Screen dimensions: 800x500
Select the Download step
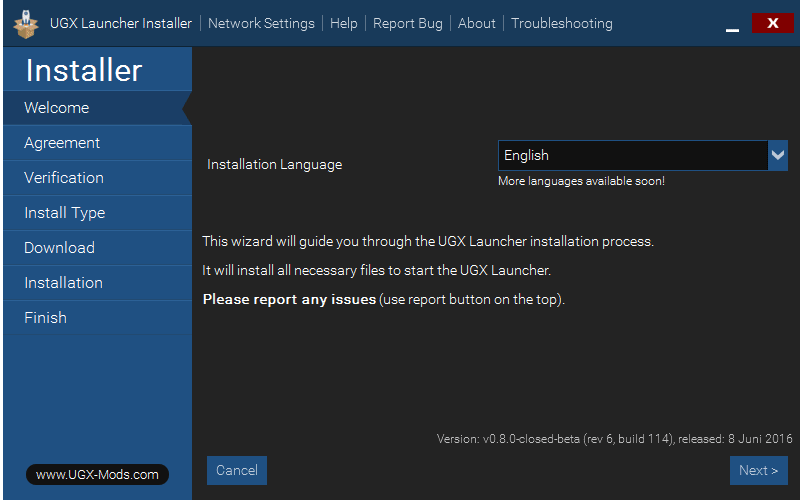pyautogui.click(x=97, y=248)
